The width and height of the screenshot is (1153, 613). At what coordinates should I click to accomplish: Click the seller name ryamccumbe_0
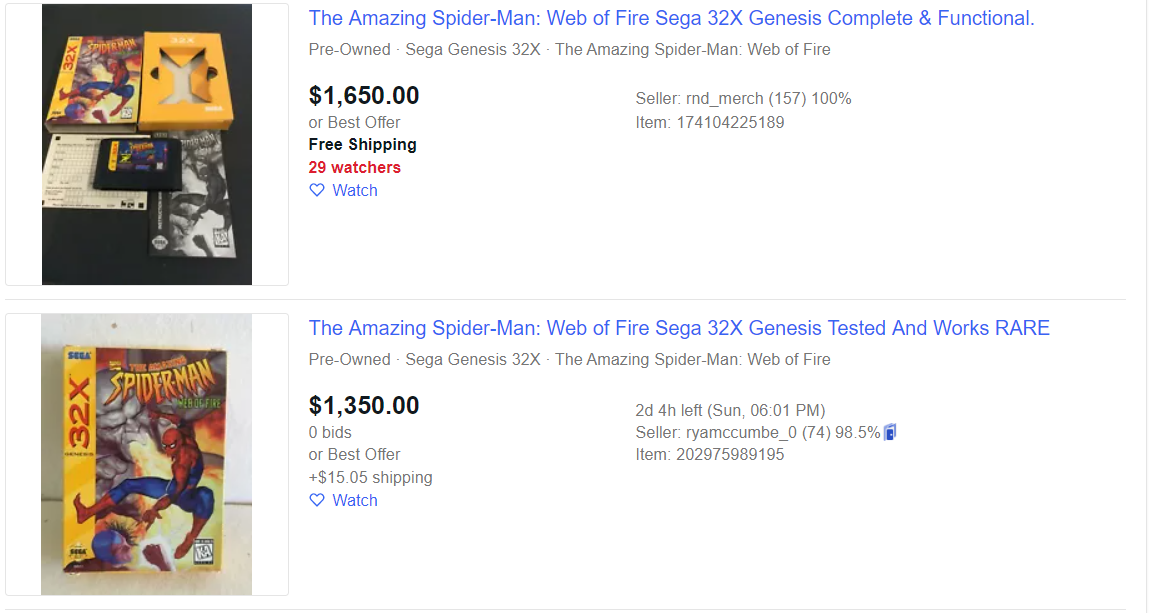[x=741, y=432]
